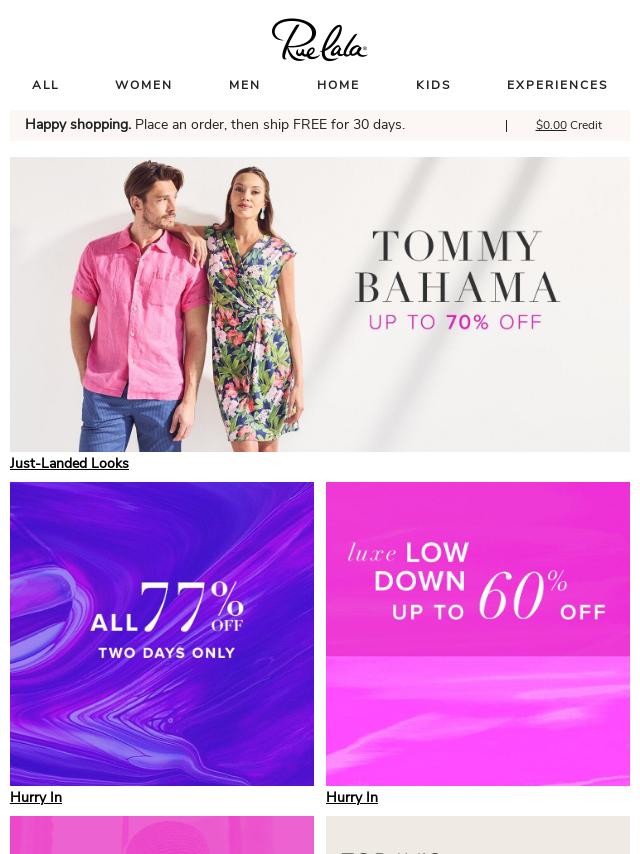Click the Happy shopping free shipping message

(215, 125)
